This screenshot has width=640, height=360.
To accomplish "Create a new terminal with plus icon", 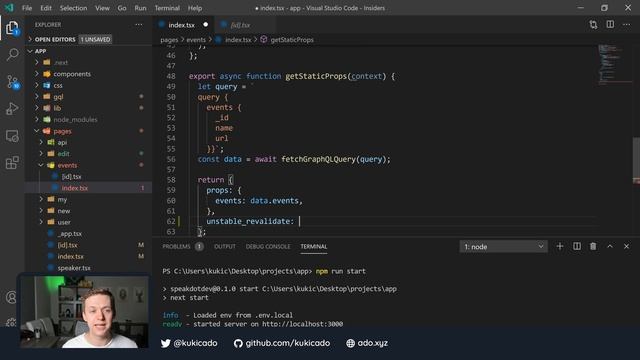I will pos(560,246).
